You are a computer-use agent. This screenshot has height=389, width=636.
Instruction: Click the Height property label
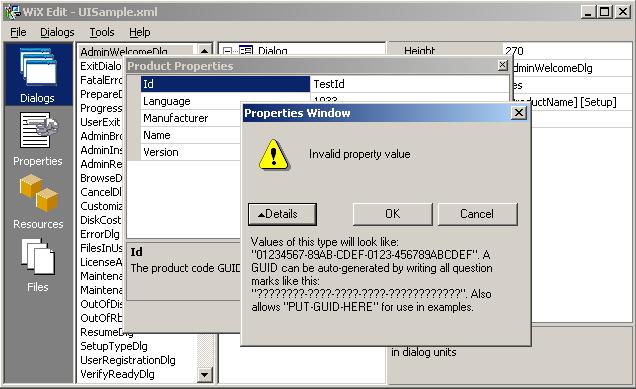(x=419, y=51)
